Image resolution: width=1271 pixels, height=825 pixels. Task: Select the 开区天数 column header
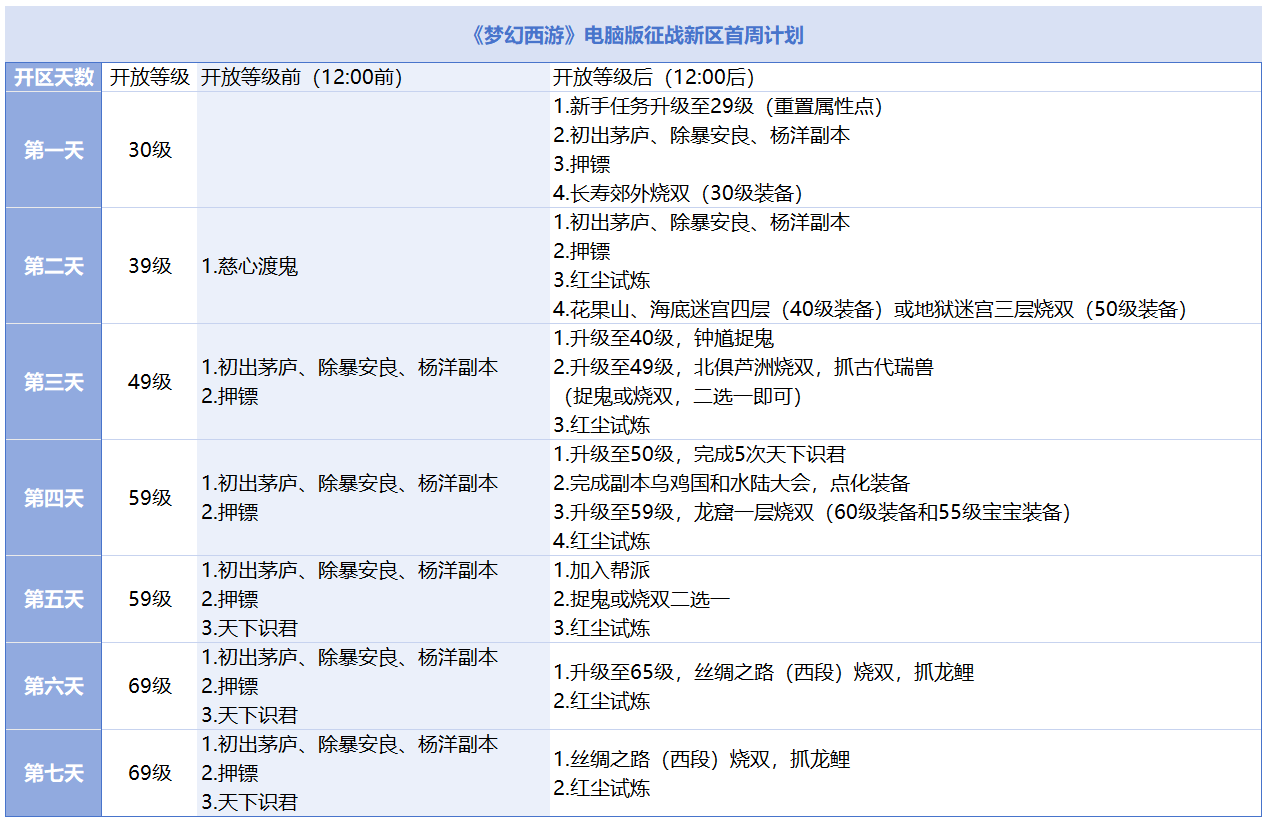[x=53, y=77]
